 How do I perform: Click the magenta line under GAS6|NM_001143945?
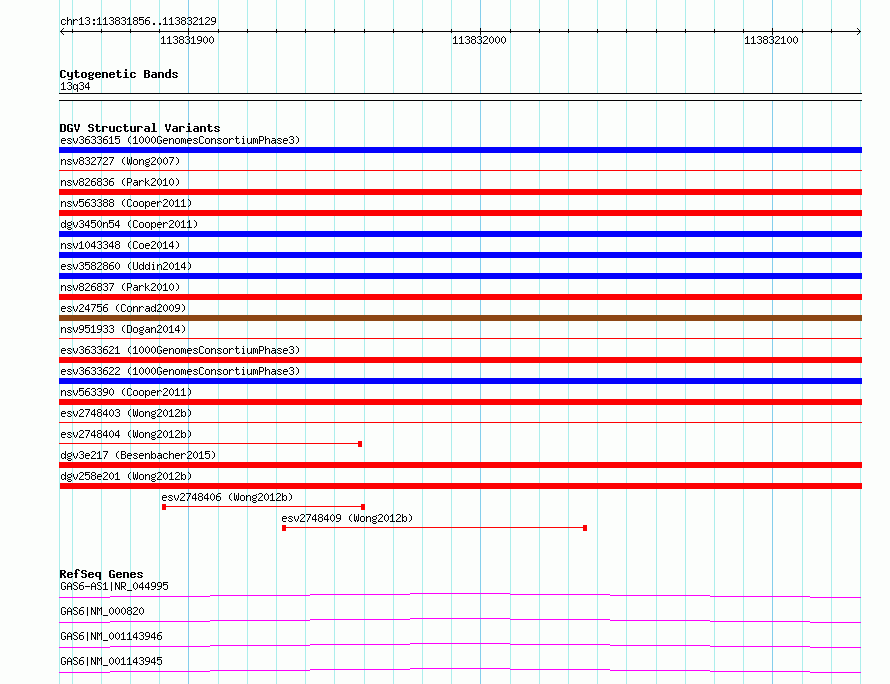[460, 671]
